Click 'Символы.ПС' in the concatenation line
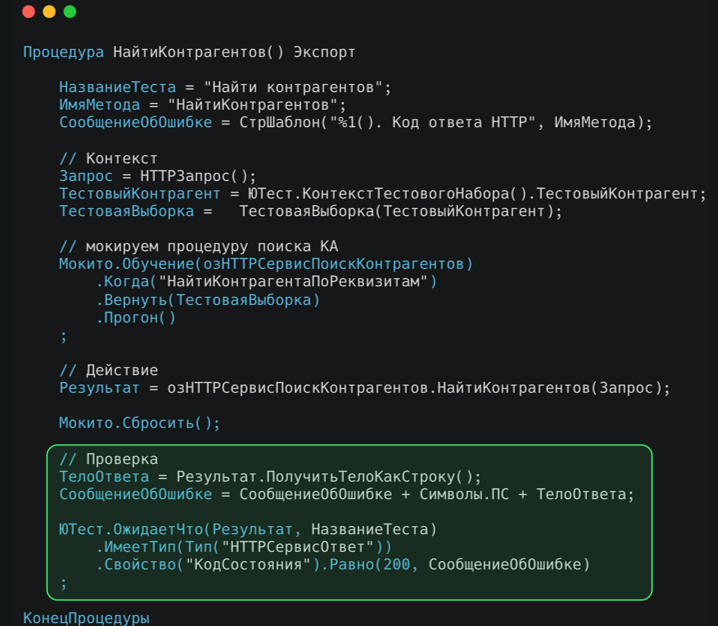The image size is (718, 626). pyautogui.click(x=464, y=494)
